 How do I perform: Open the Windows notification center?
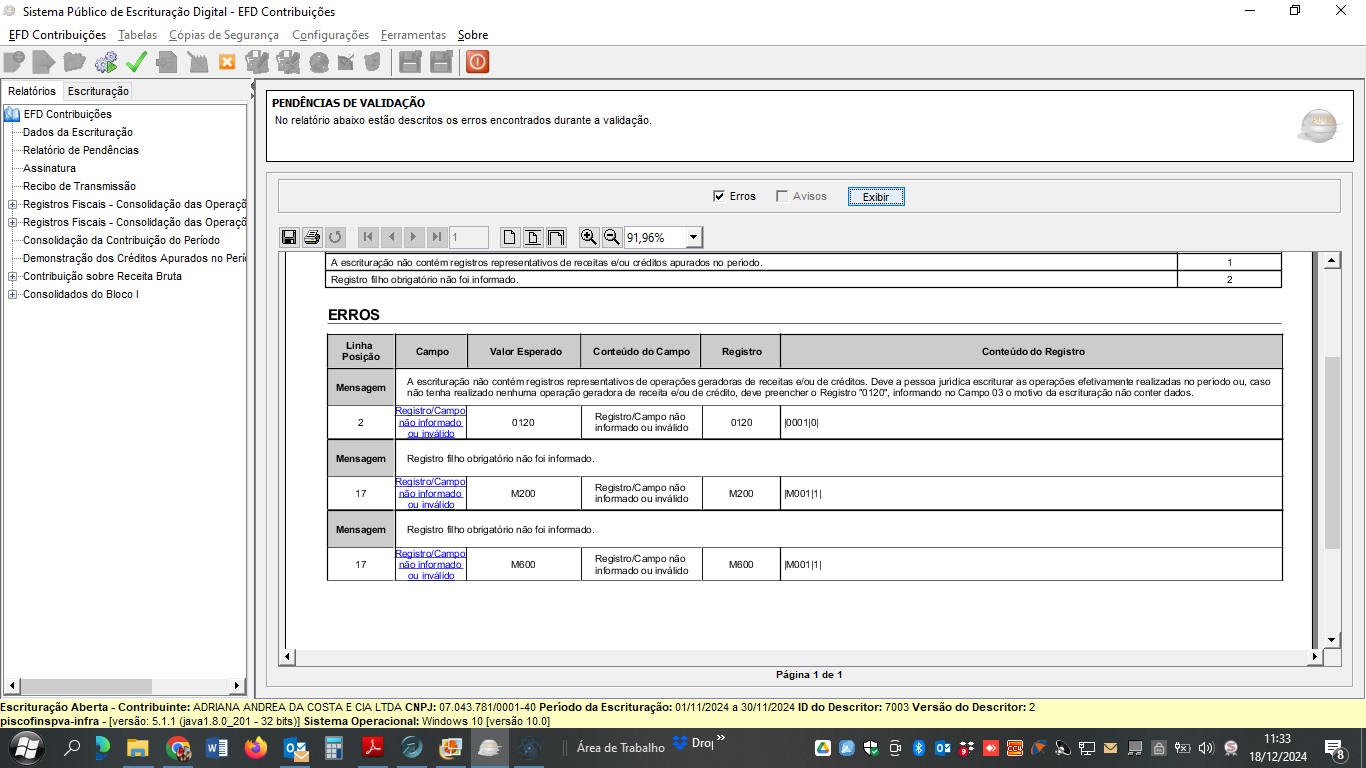1336,747
